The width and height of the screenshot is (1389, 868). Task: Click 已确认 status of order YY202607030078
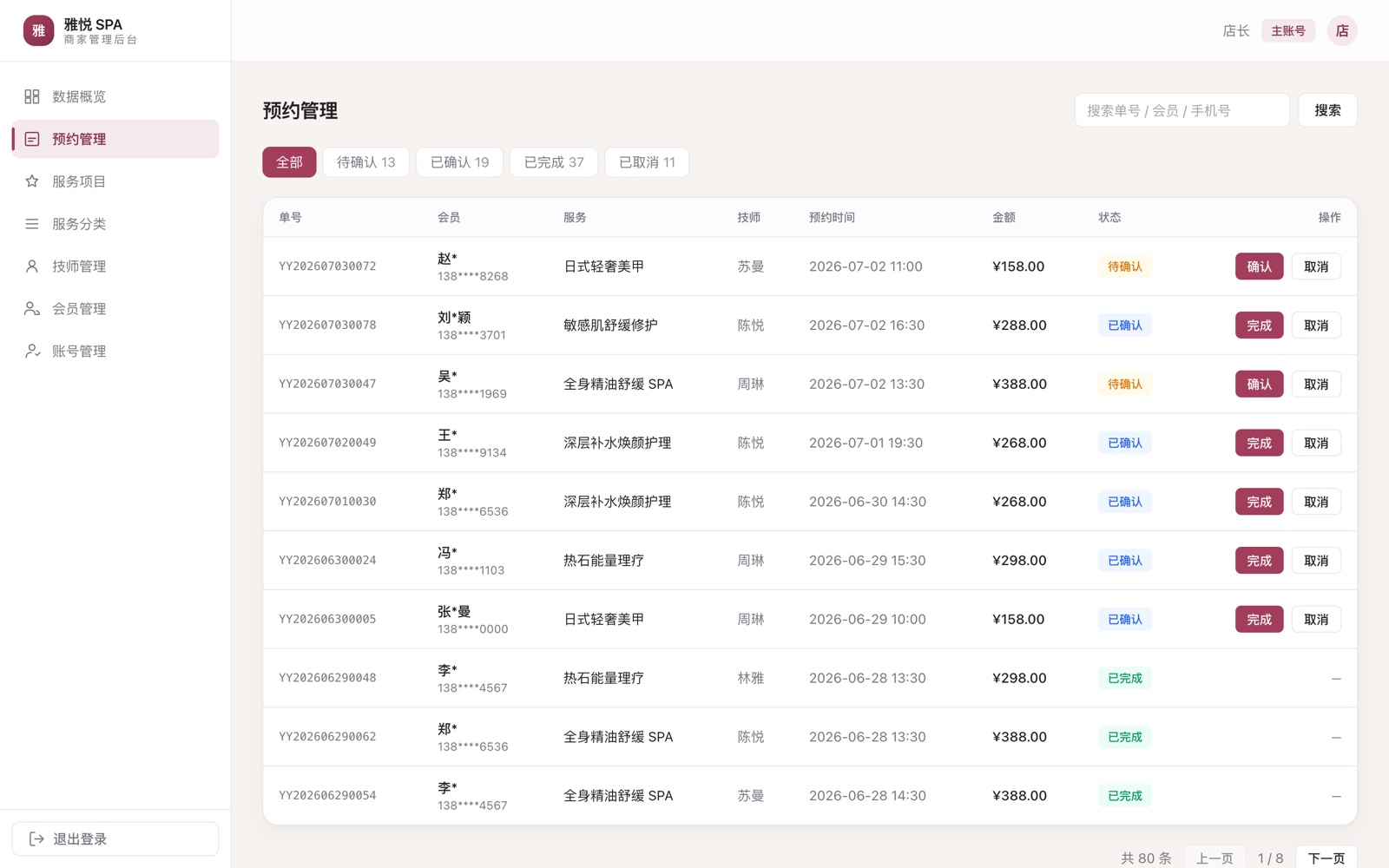tap(1125, 325)
